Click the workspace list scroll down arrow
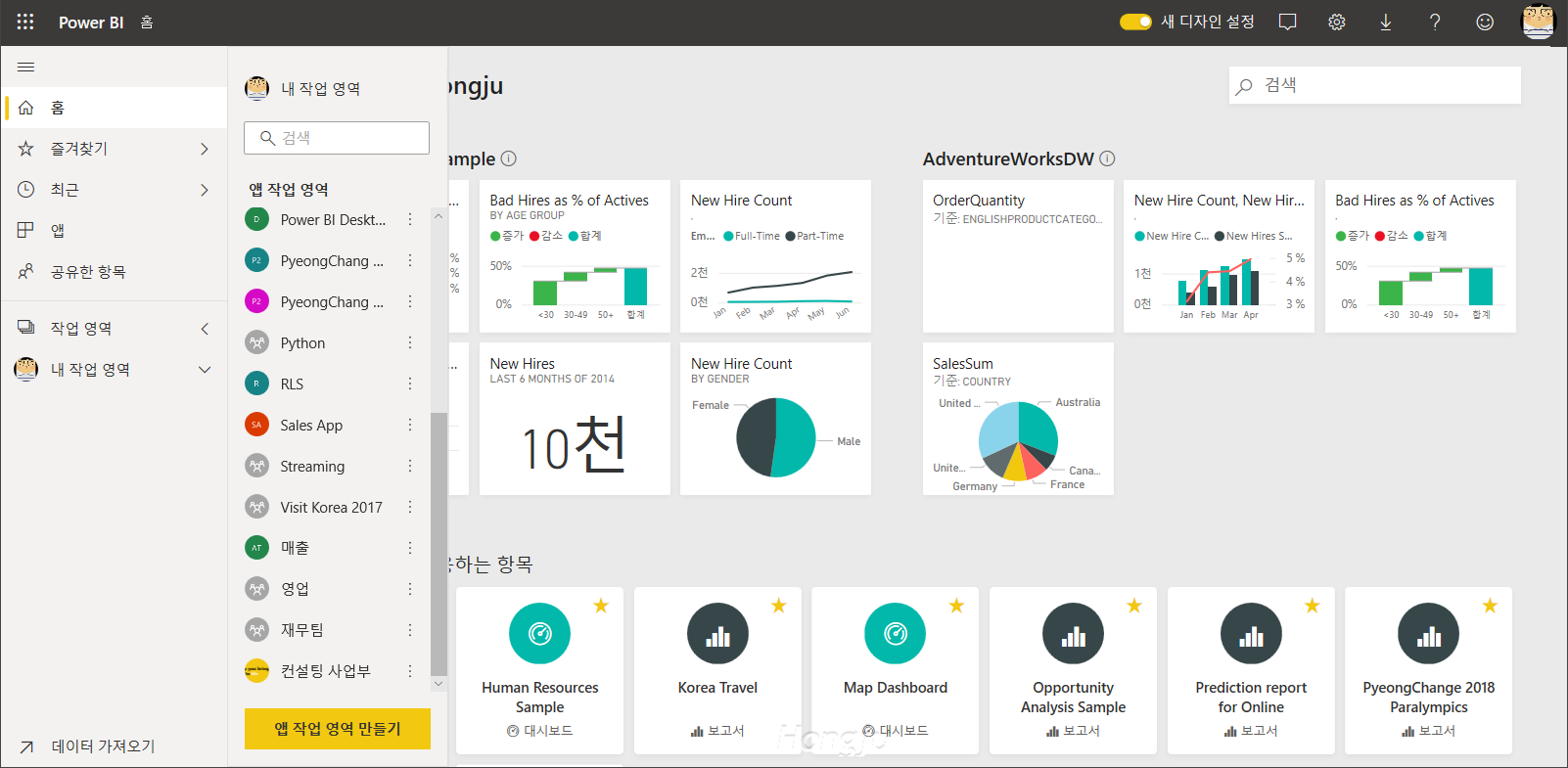The image size is (1568, 768). (438, 684)
